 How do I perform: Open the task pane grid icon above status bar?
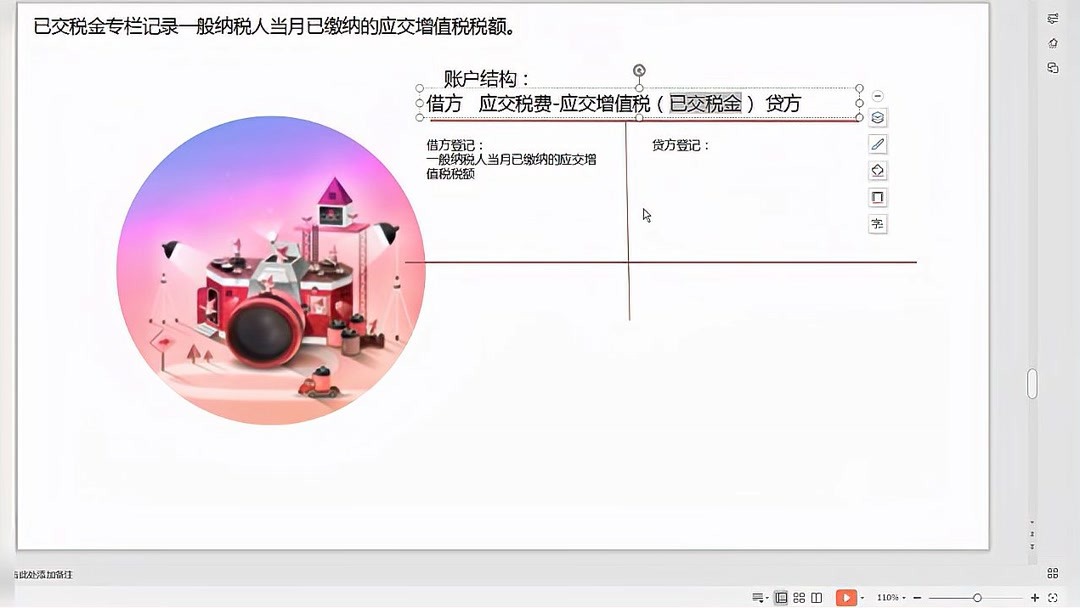pyautogui.click(x=1053, y=573)
